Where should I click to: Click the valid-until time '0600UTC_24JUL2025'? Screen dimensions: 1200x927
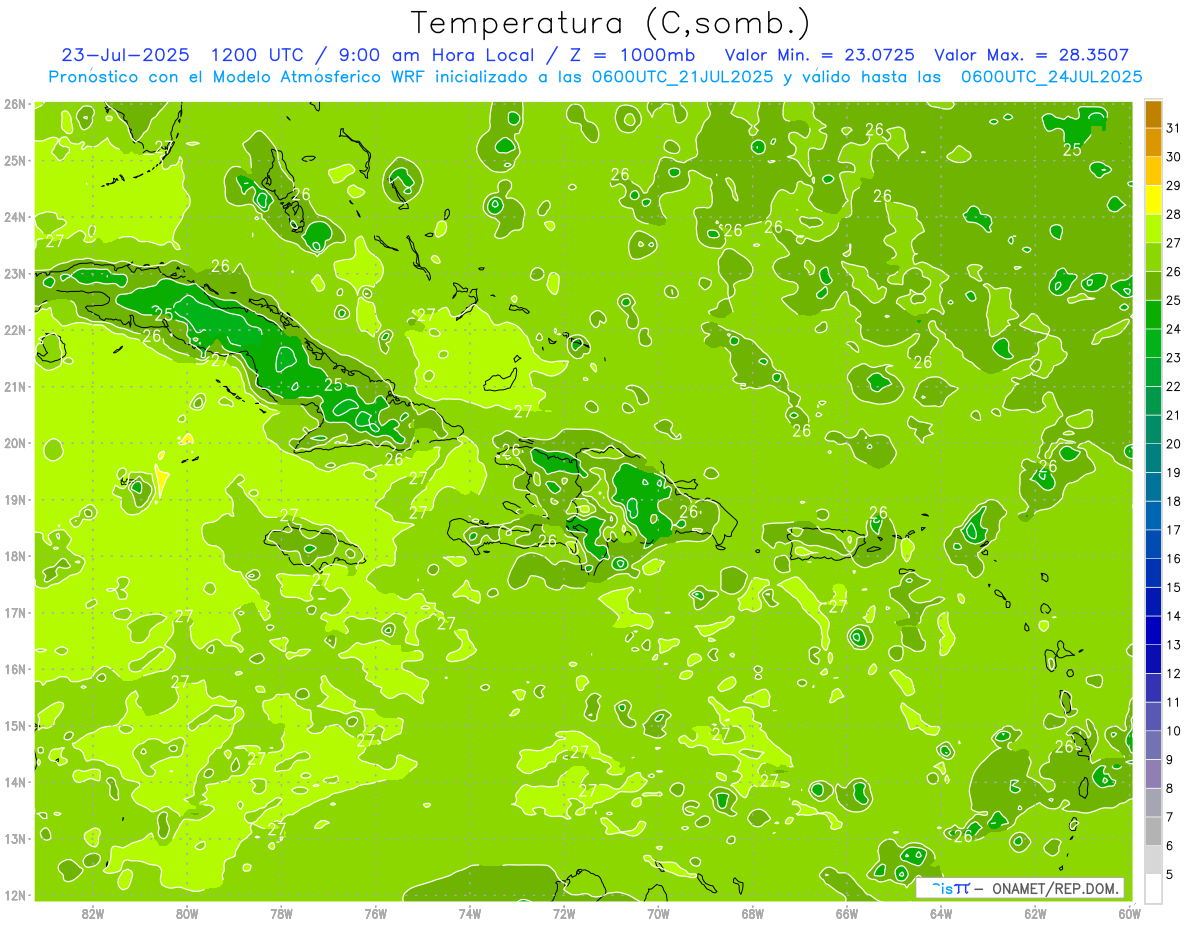click(1051, 76)
